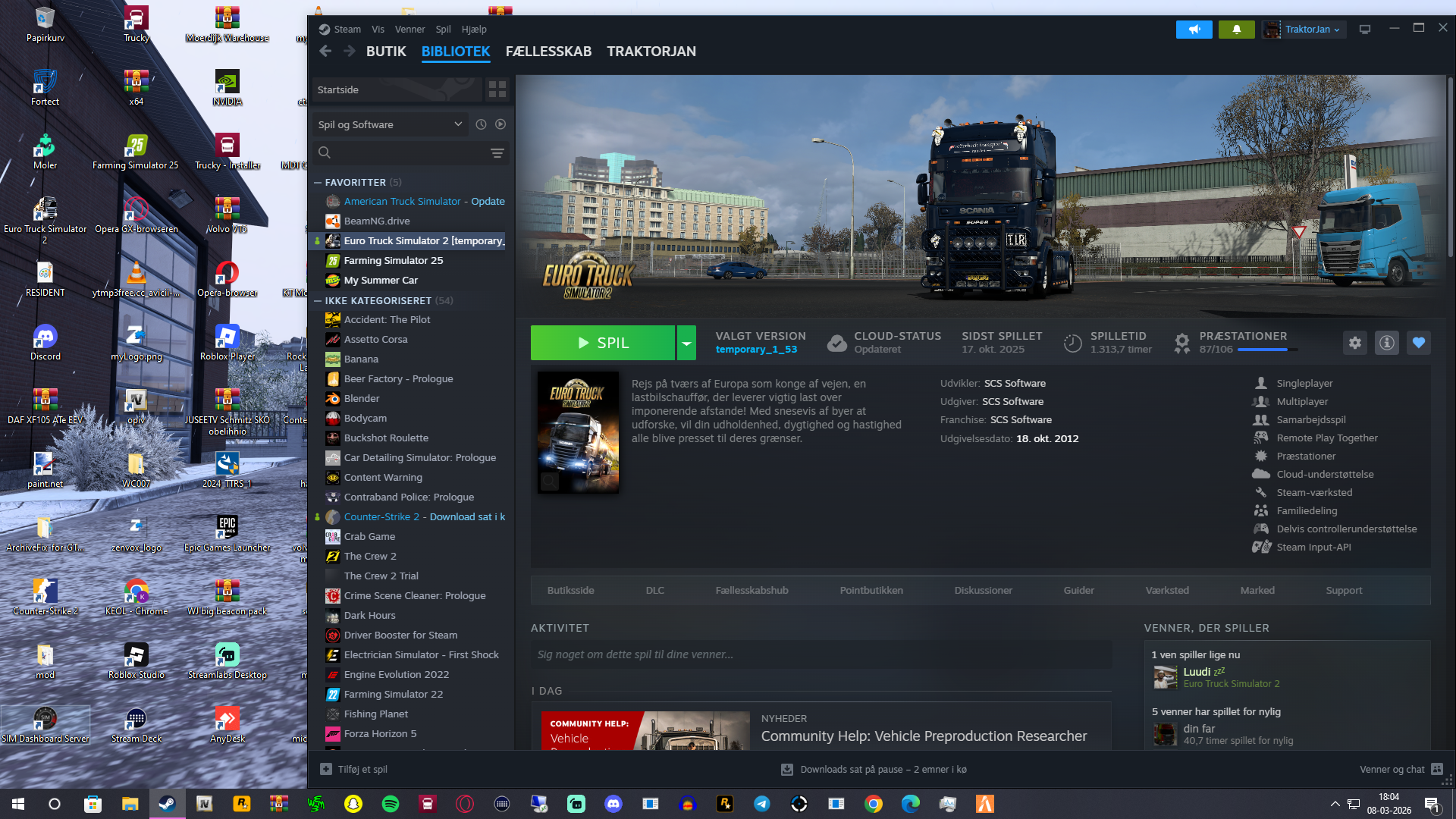
Task: Open the game settings gear icon
Action: (1355, 343)
